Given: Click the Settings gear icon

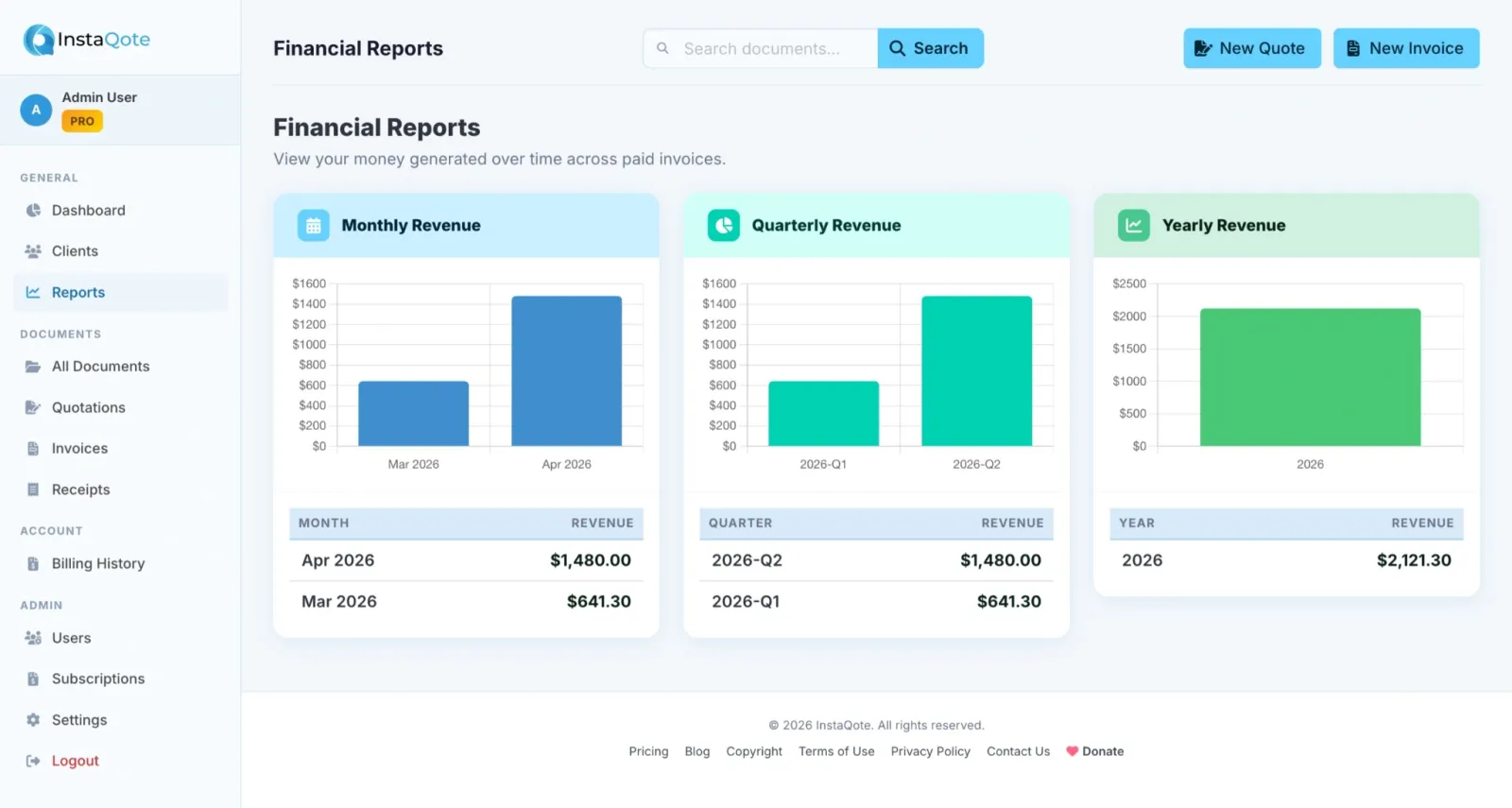Looking at the screenshot, I should pyautogui.click(x=33, y=720).
